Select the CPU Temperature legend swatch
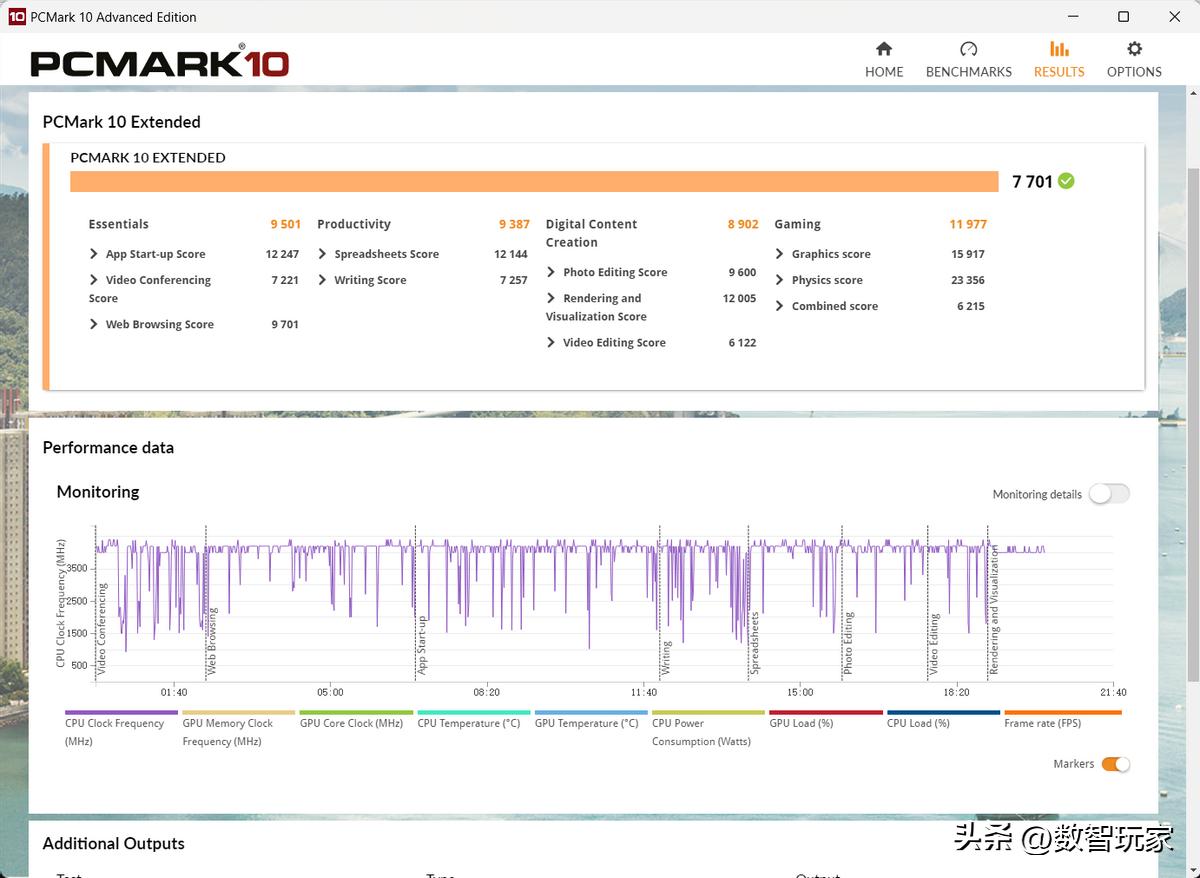 click(x=473, y=713)
